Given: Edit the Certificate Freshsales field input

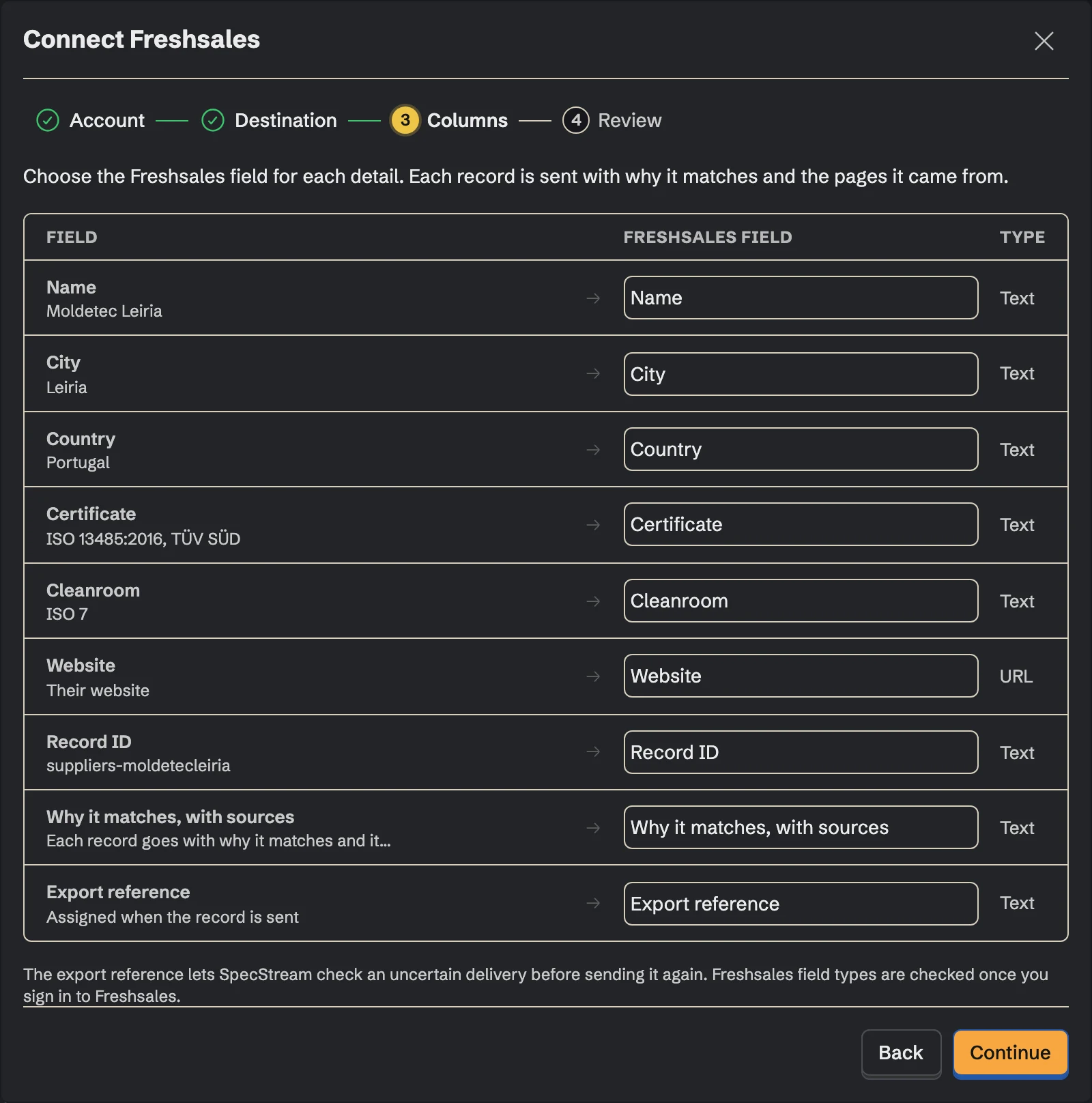Looking at the screenshot, I should click(801, 524).
